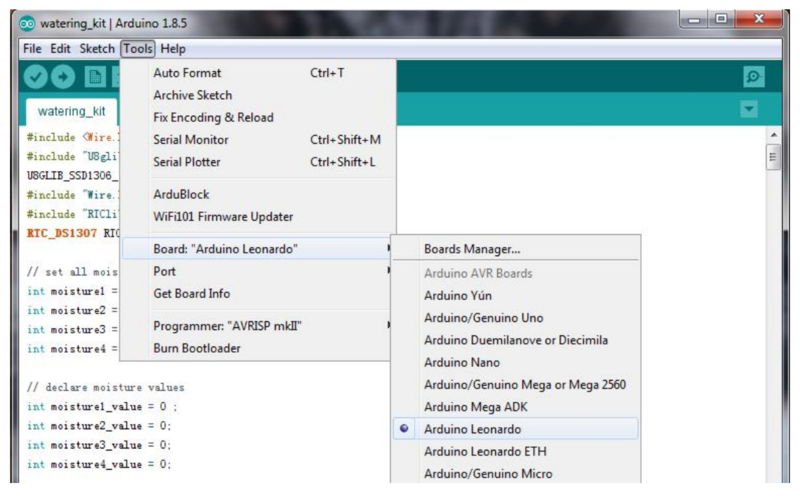Open the File menu
Image resolution: width=800 pixels, height=497 pixels.
(x=32, y=49)
